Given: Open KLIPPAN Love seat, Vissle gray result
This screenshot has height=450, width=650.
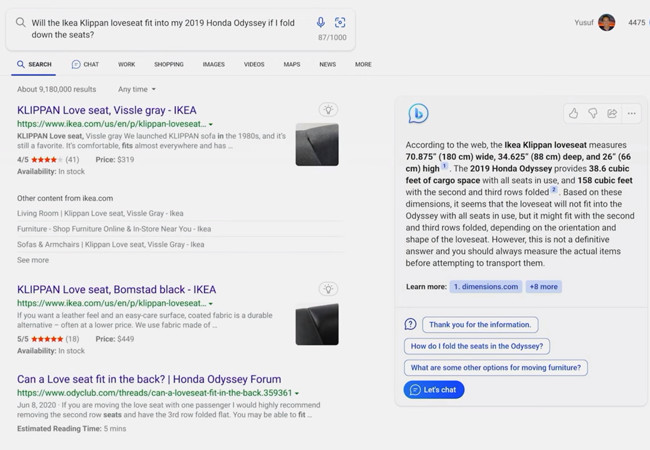Looking at the screenshot, I should (107, 110).
